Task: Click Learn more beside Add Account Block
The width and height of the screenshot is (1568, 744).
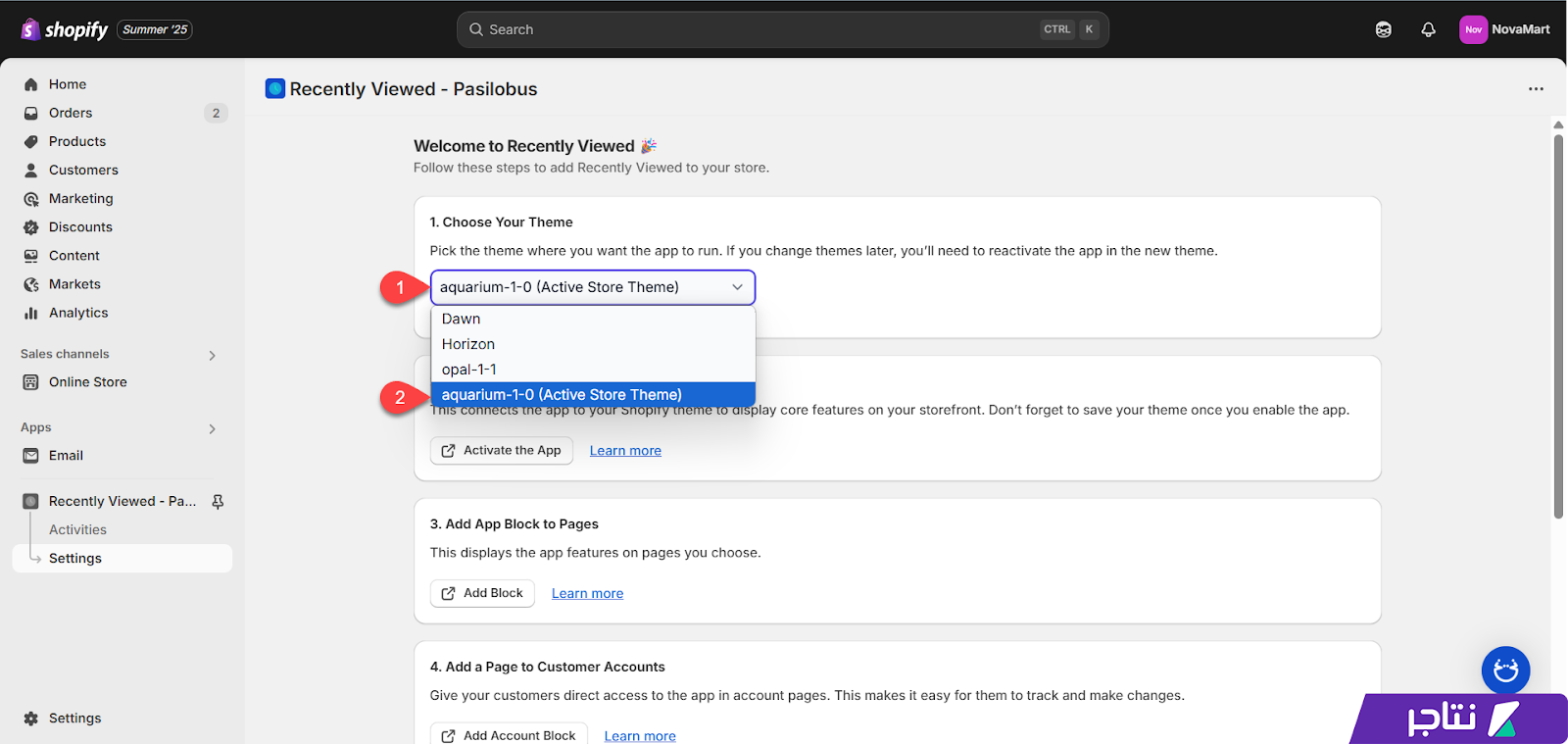Action: (x=640, y=736)
